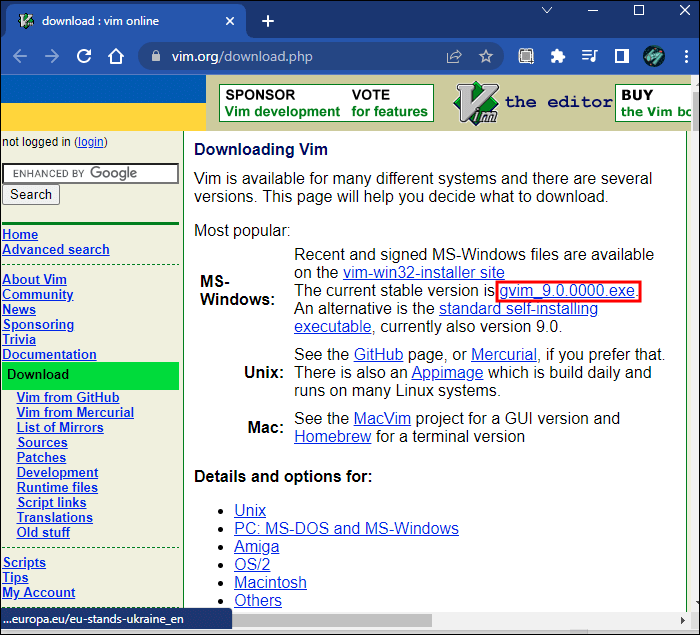Open the Homebrew link
The width and height of the screenshot is (700, 635).
tap(333, 436)
